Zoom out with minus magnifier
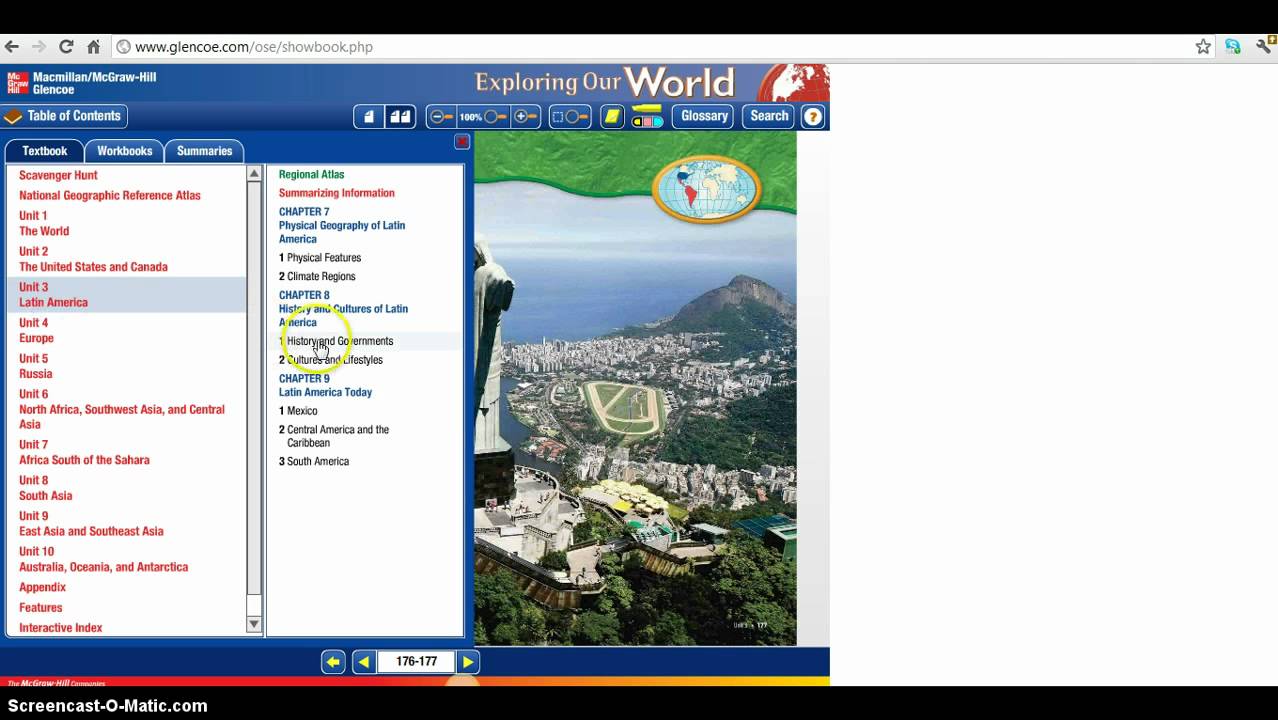The width and height of the screenshot is (1278, 720). point(441,116)
